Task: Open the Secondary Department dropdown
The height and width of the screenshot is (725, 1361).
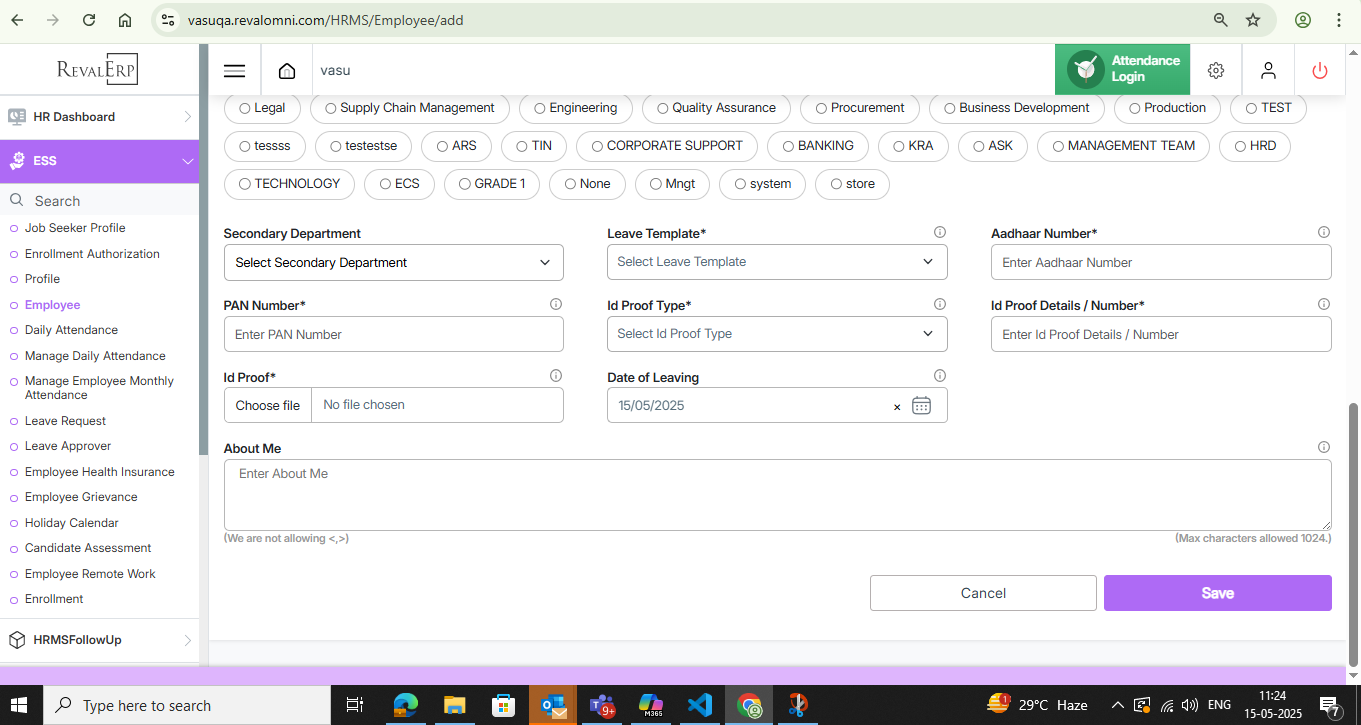Action: point(393,263)
